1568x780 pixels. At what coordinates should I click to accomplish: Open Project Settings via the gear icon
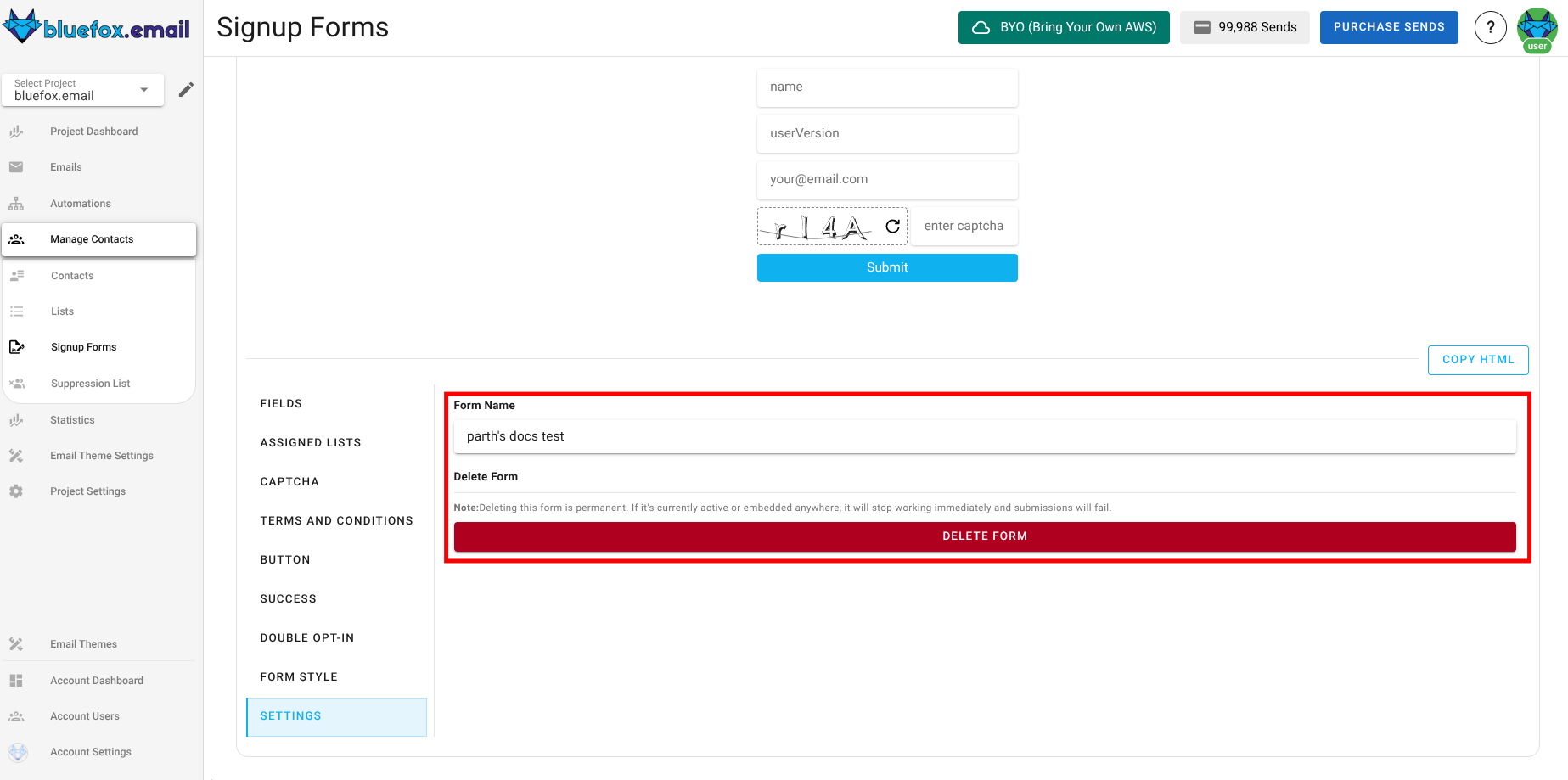point(17,491)
